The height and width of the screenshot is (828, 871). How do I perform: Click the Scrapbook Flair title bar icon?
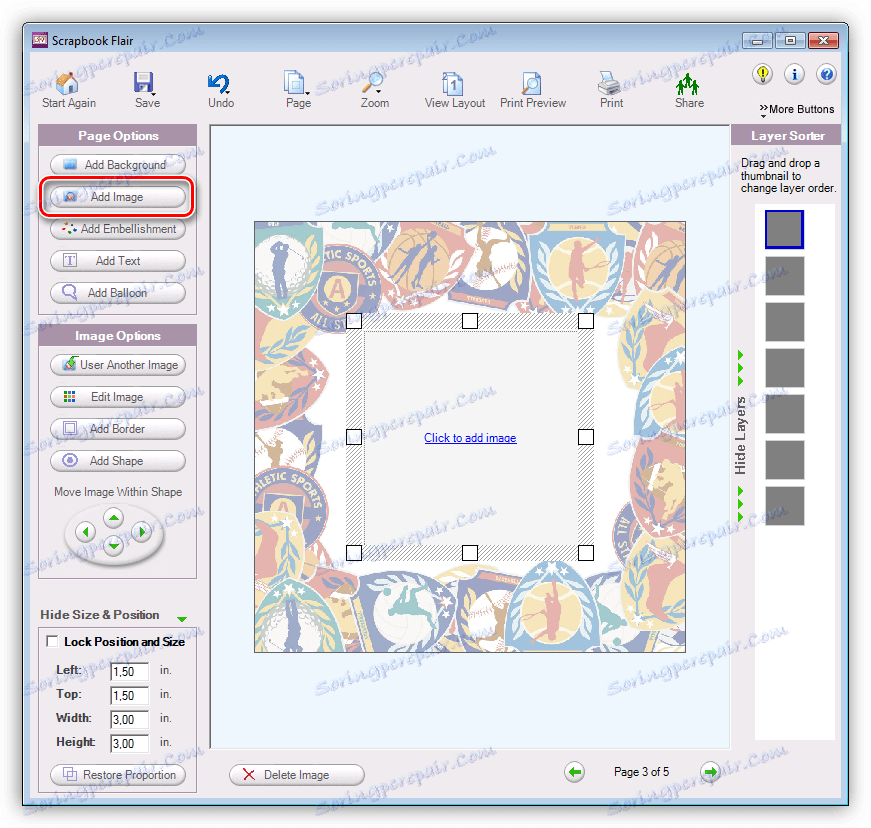pos(40,40)
